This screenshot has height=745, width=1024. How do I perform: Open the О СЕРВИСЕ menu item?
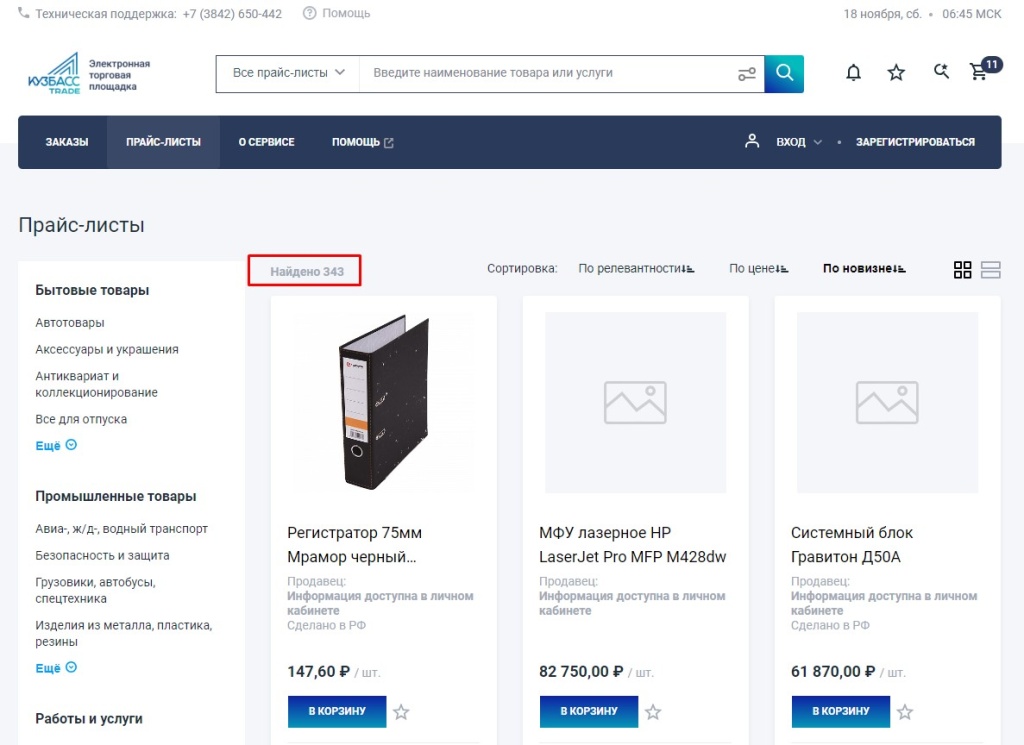pyautogui.click(x=266, y=142)
